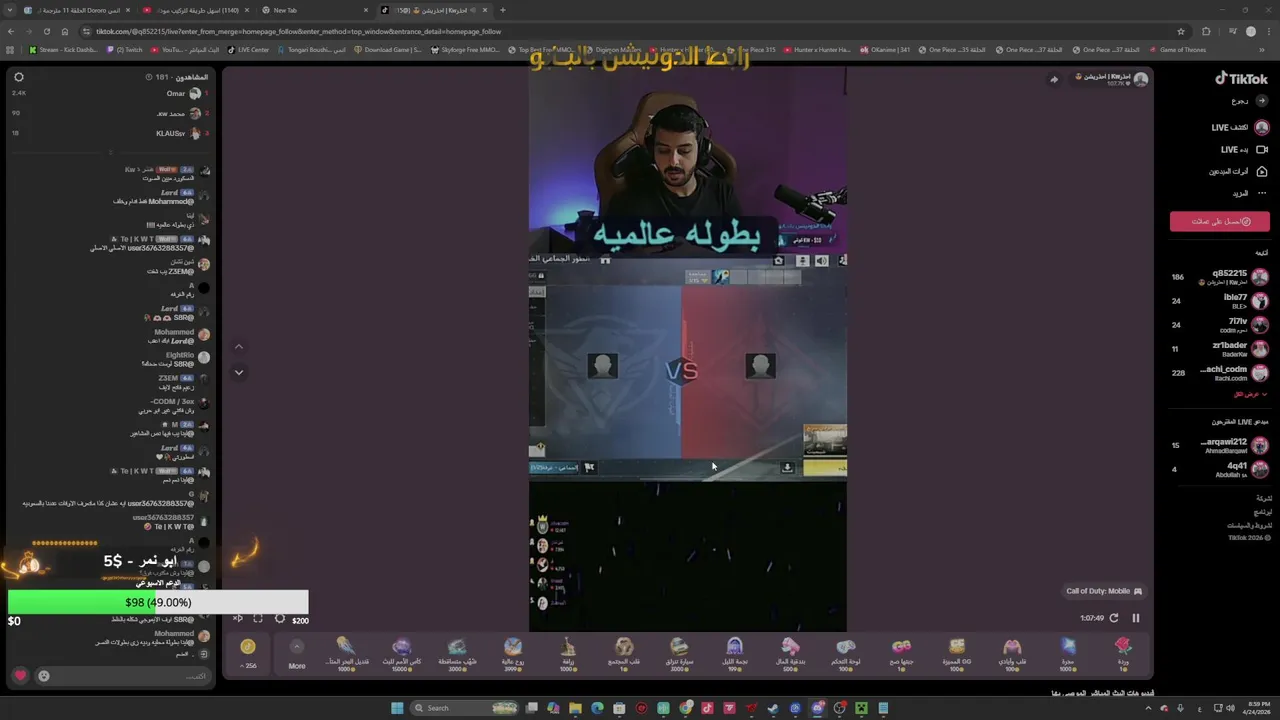Image resolution: width=1280 pixels, height=720 pixels.
Task: Go to next live stream down chevron
Action: (x=238, y=372)
